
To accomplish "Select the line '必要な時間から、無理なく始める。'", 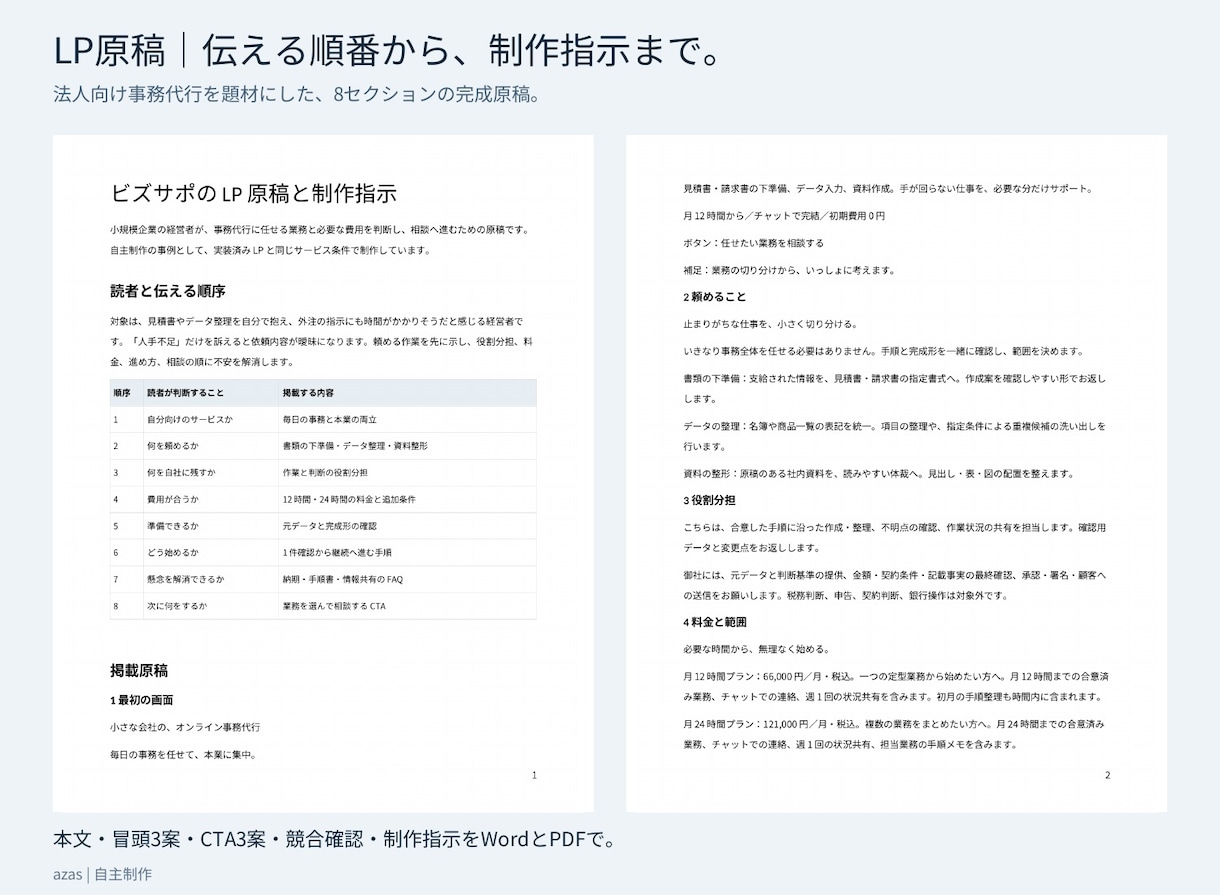I will 760,649.
